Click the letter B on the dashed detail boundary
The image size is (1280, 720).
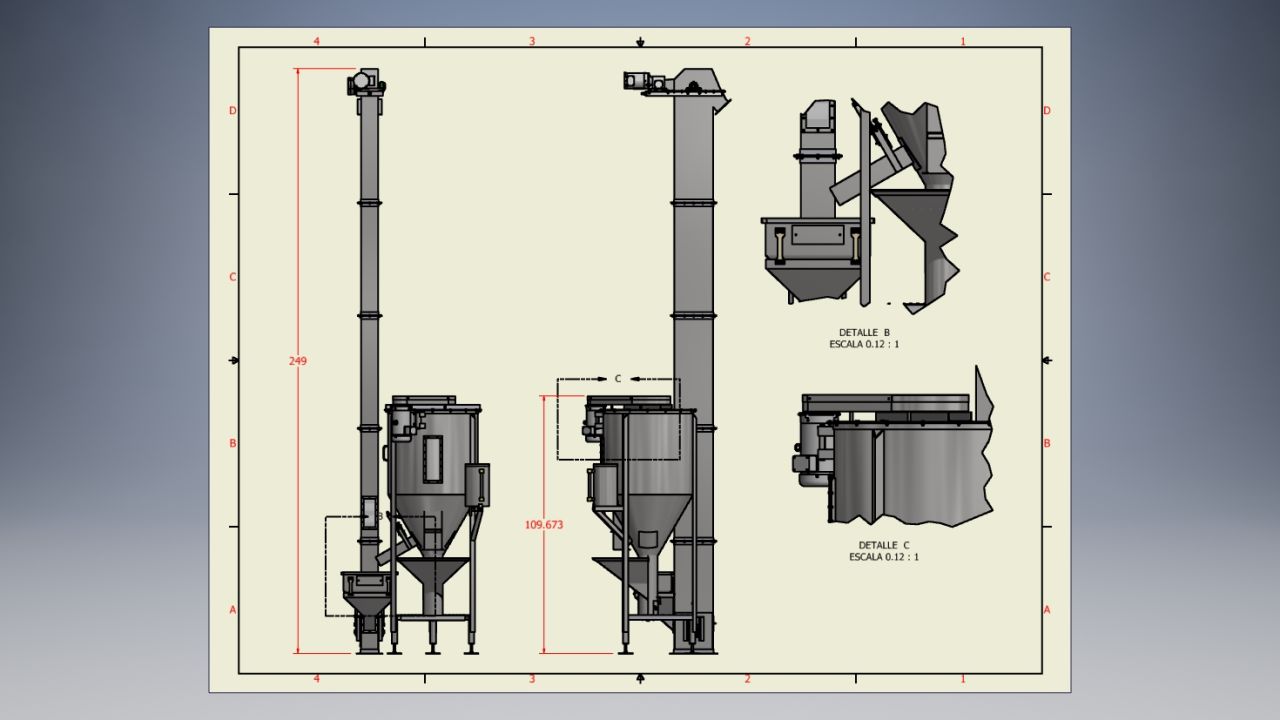coord(379,516)
